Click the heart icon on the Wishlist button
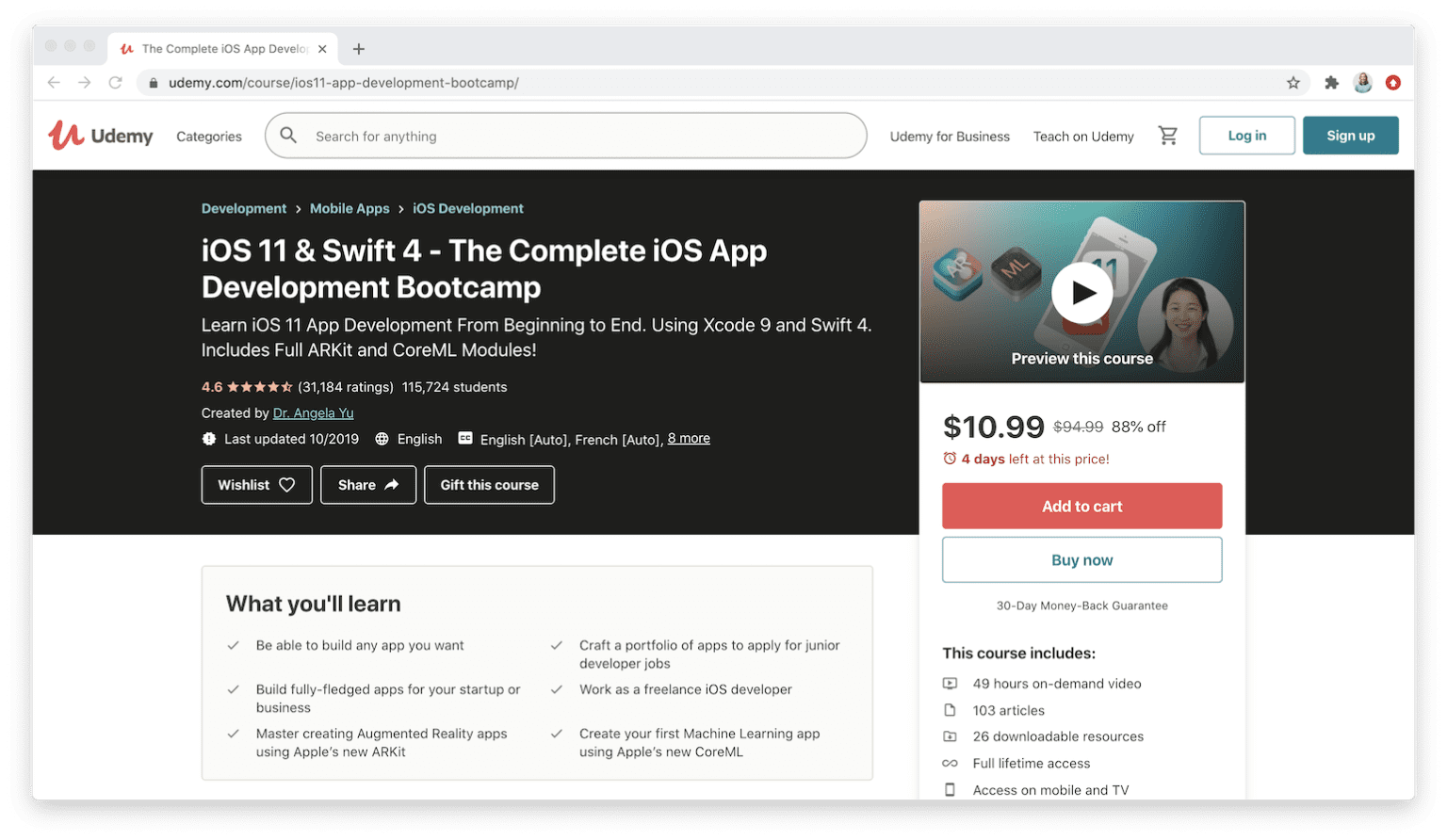The image size is (1447, 840). coord(285,484)
